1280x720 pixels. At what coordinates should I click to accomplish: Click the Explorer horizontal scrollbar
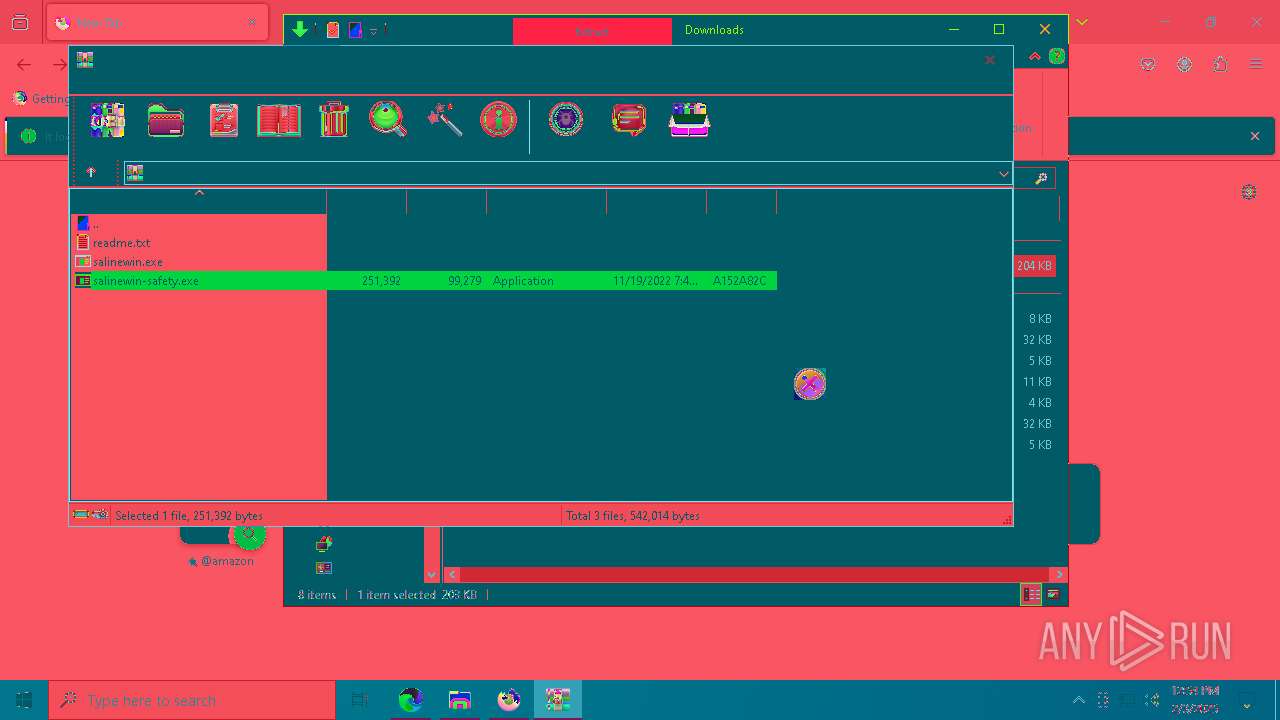pyautogui.click(x=755, y=574)
